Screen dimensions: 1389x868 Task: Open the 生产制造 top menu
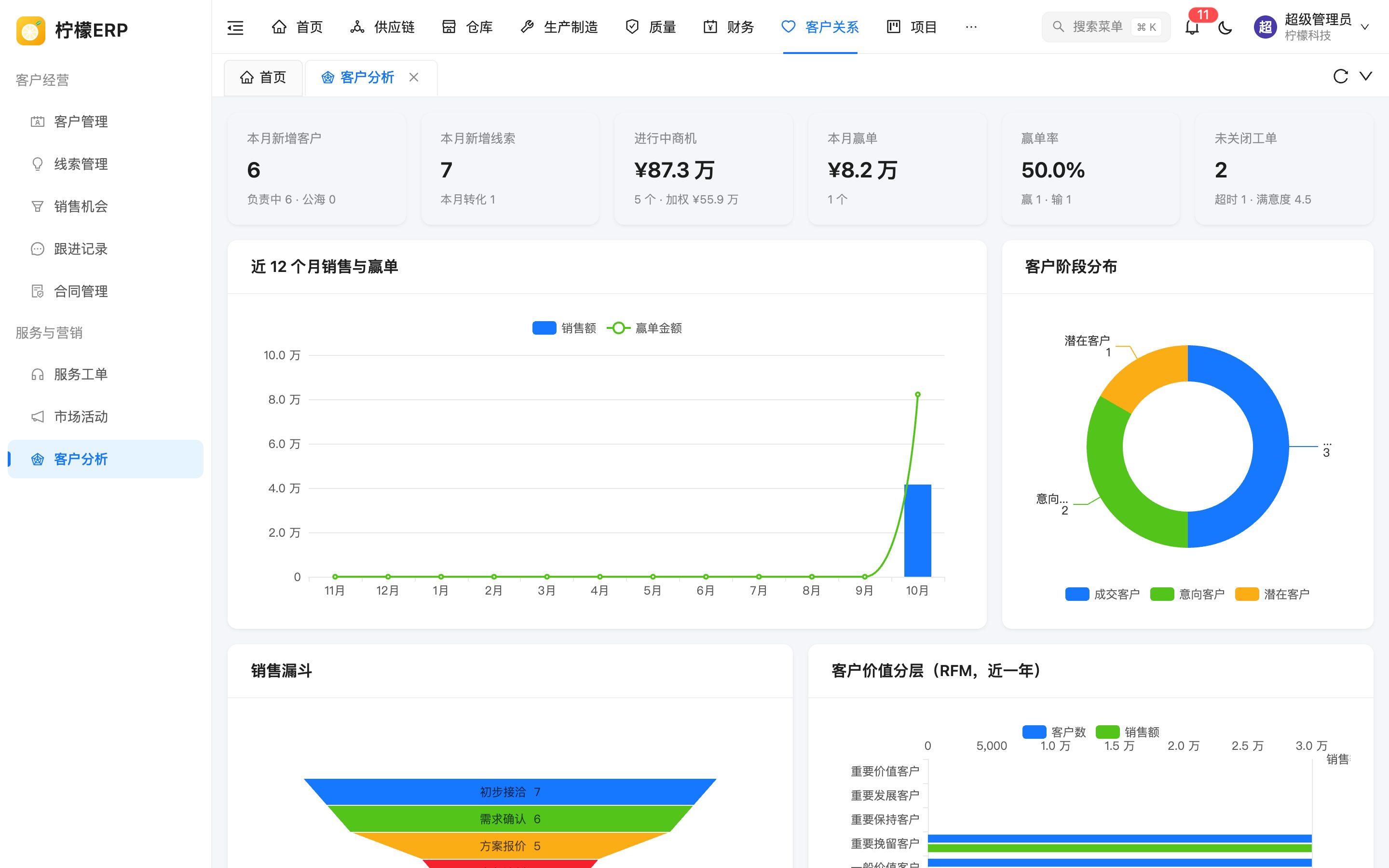[x=558, y=27]
